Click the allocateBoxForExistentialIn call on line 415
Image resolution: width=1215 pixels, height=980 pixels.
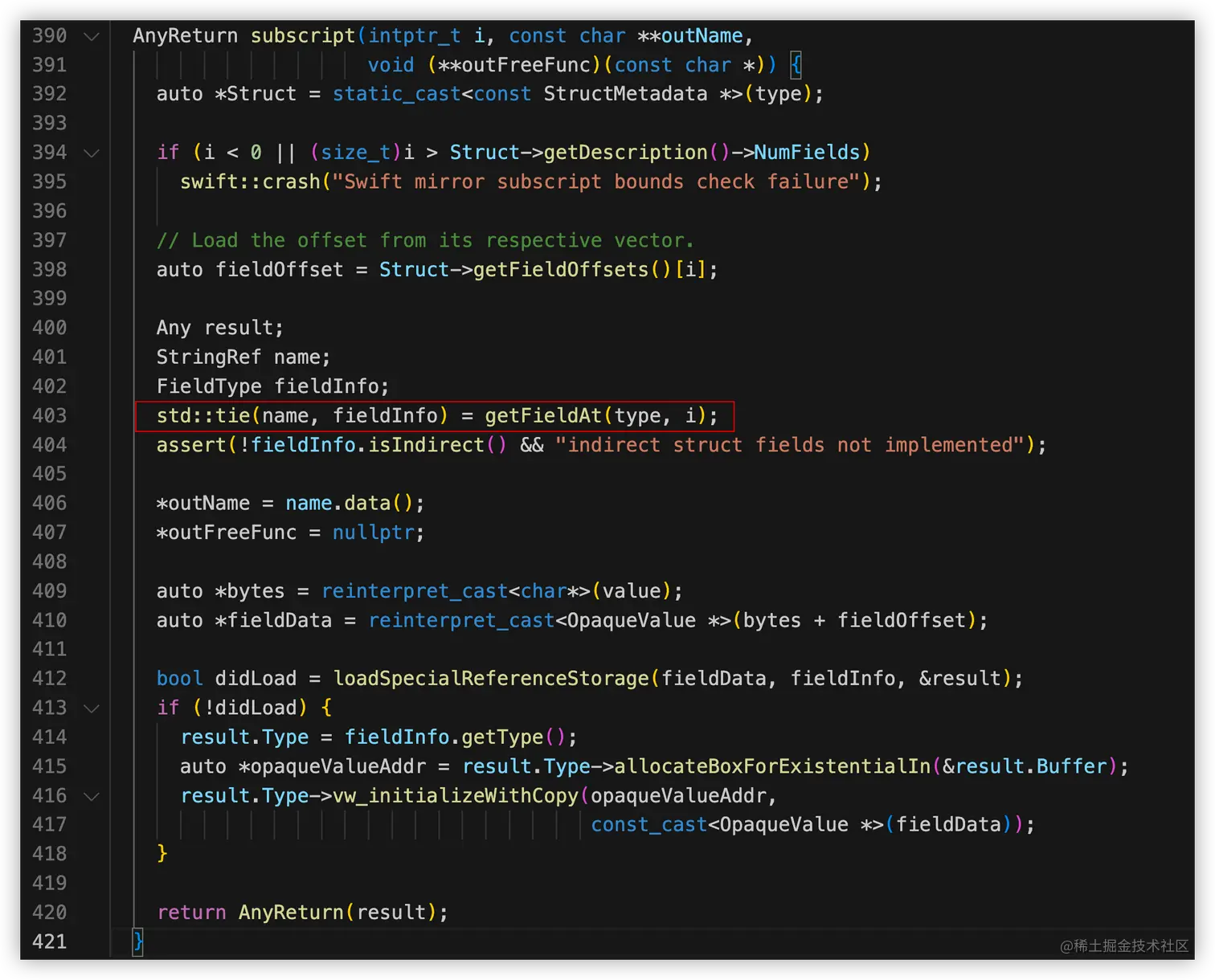pyautogui.click(x=771, y=766)
